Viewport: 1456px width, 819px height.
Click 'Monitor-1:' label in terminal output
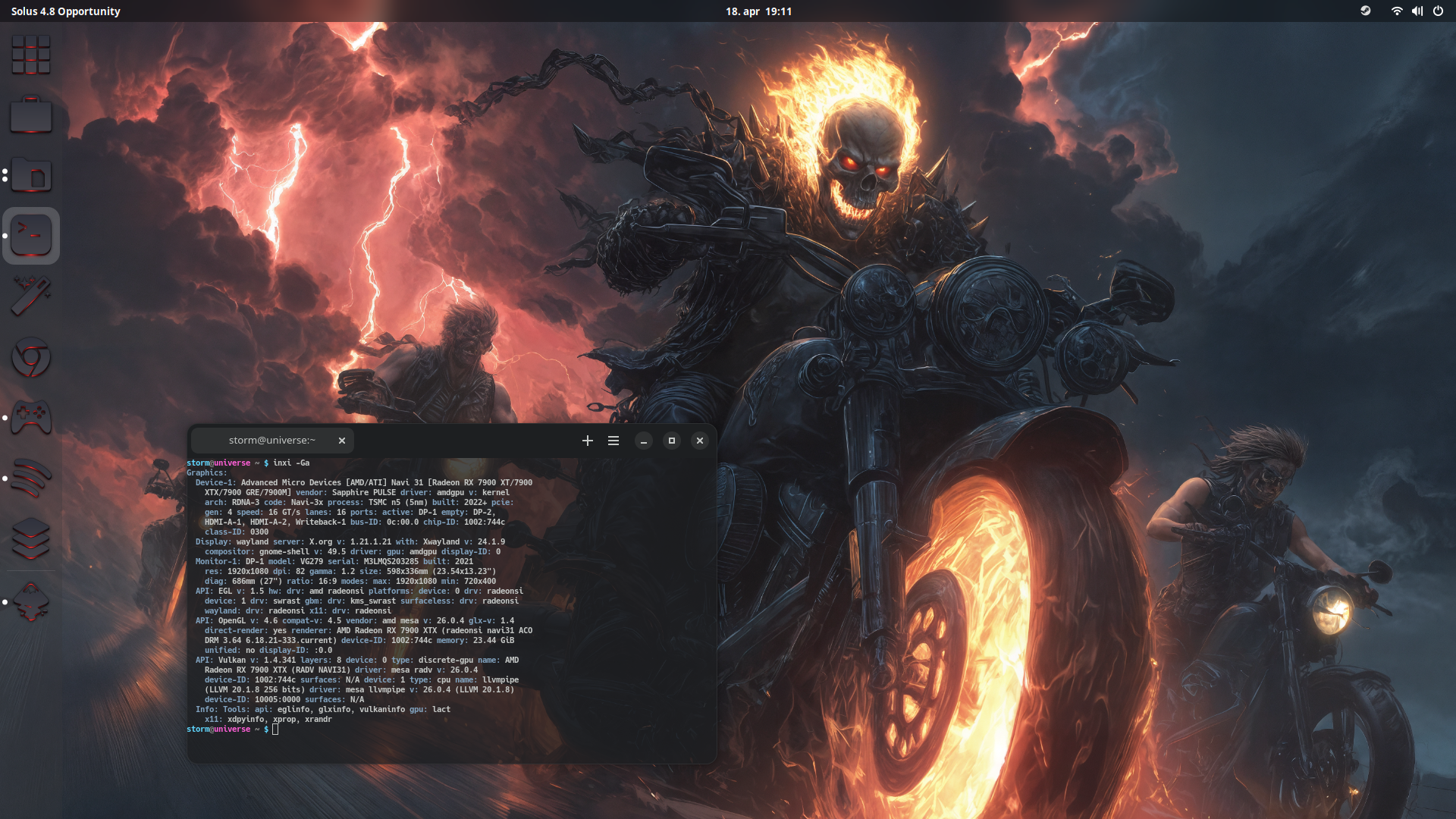click(218, 561)
